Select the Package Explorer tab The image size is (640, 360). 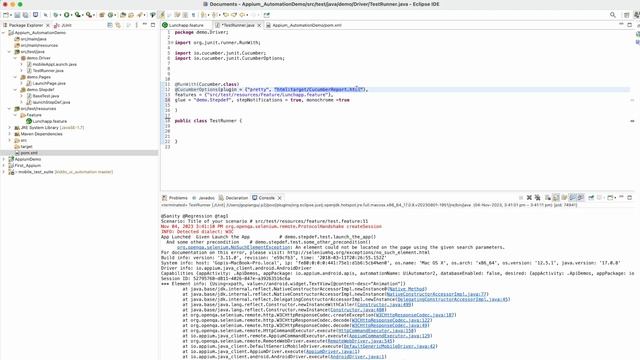point(25,25)
